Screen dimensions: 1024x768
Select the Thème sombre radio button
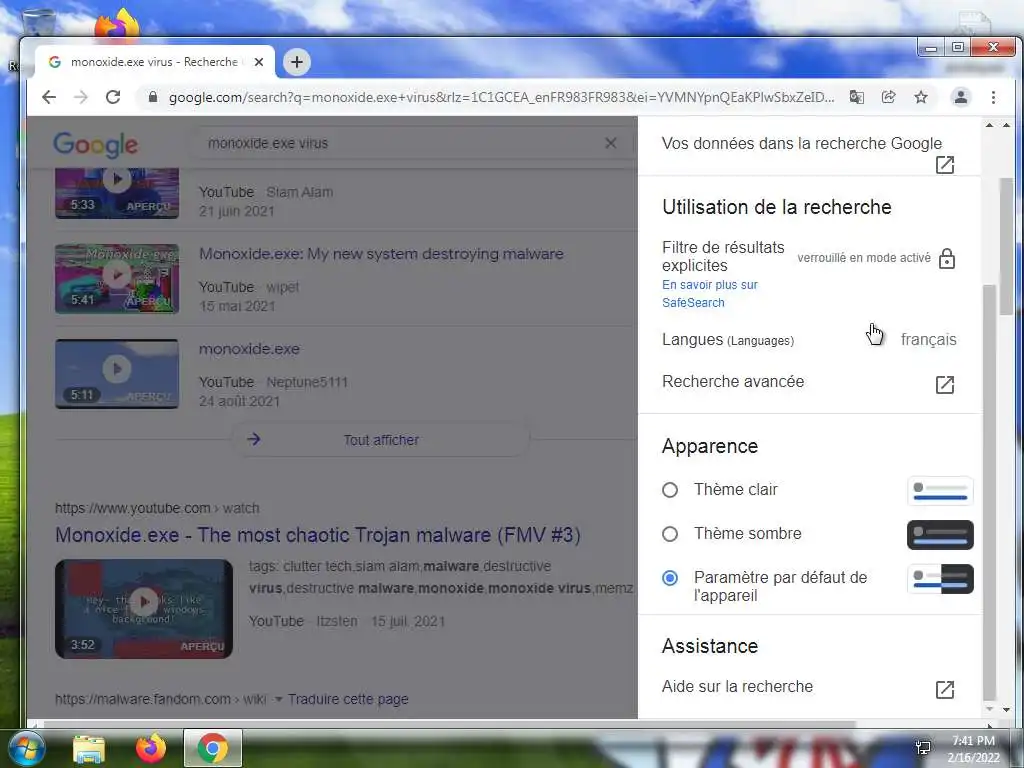coord(669,534)
